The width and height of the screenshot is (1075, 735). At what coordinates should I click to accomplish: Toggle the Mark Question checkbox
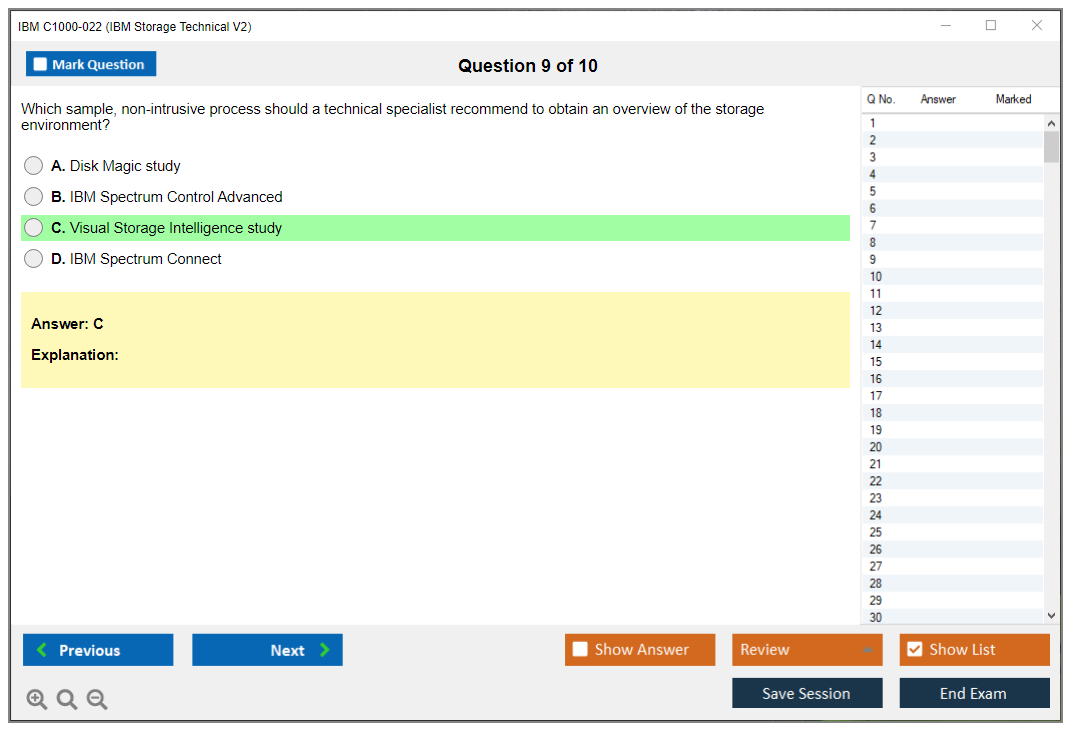click(41, 65)
